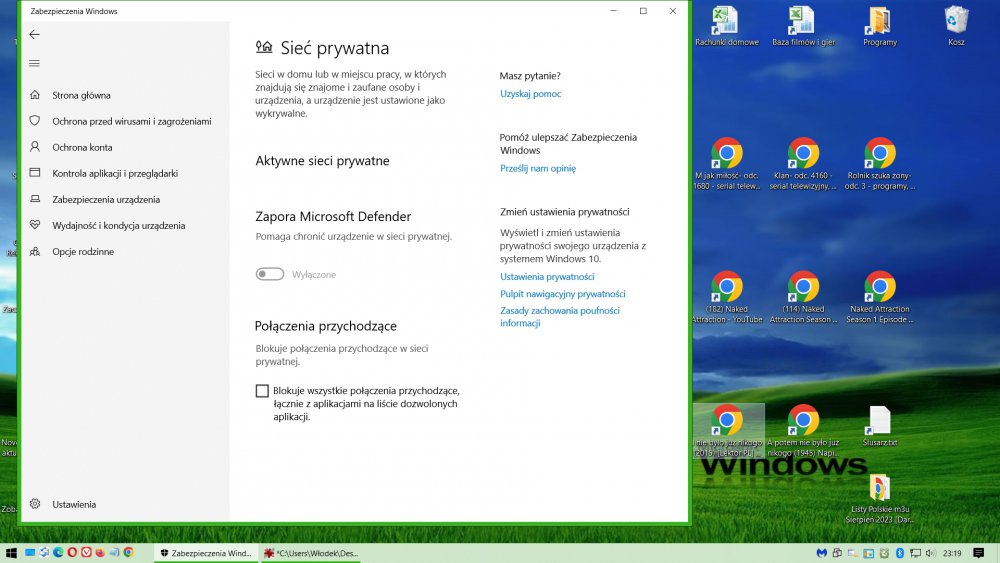Click the Uzyskaj pomoc link

pos(531,94)
